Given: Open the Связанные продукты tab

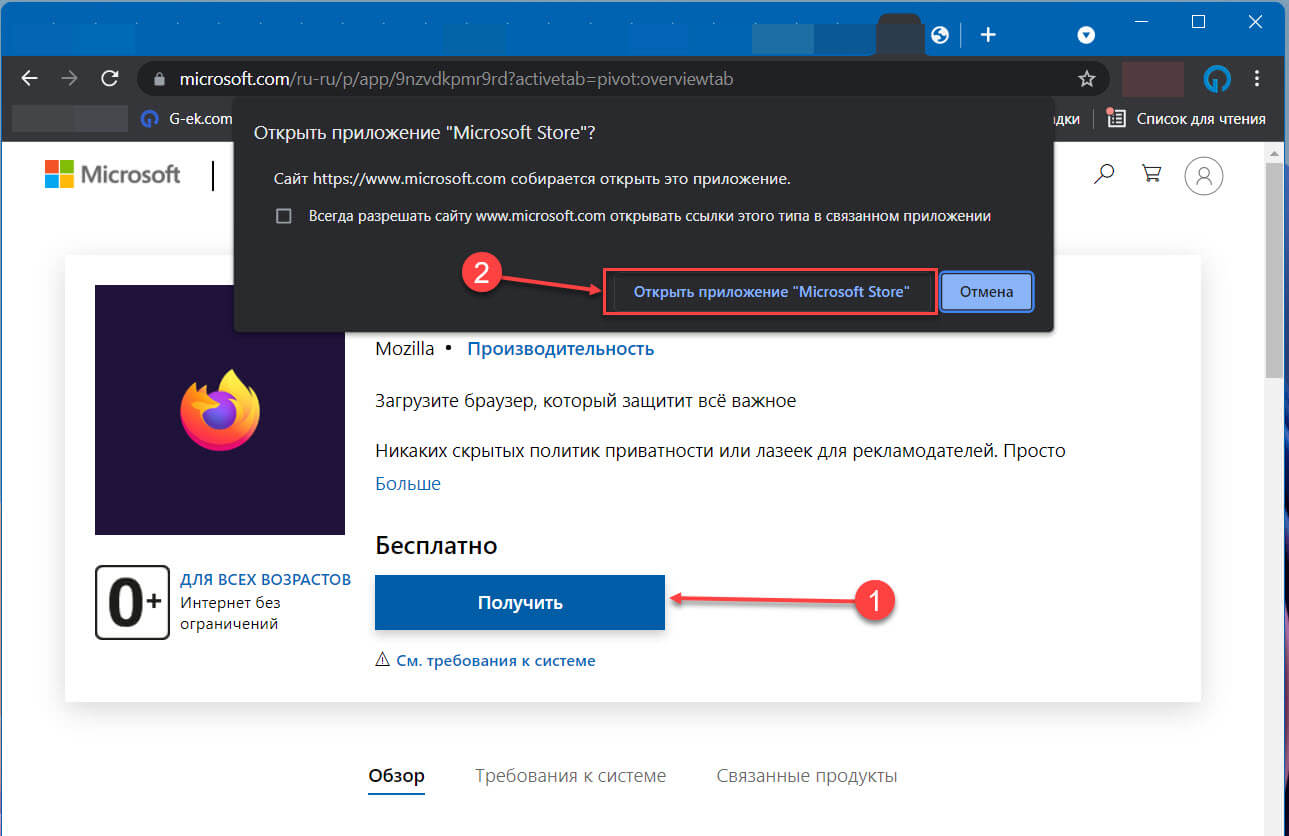Looking at the screenshot, I should [807, 776].
